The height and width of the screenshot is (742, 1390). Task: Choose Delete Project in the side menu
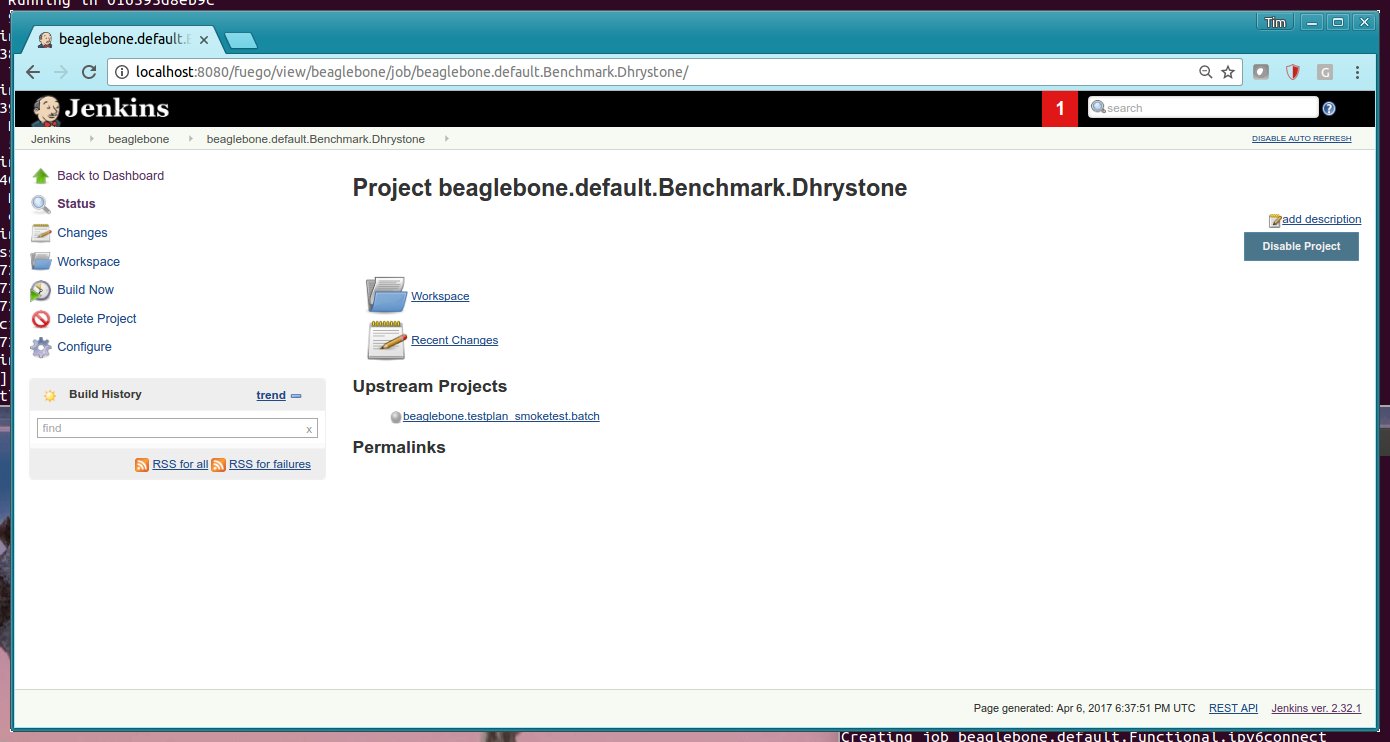[x=96, y=319]
